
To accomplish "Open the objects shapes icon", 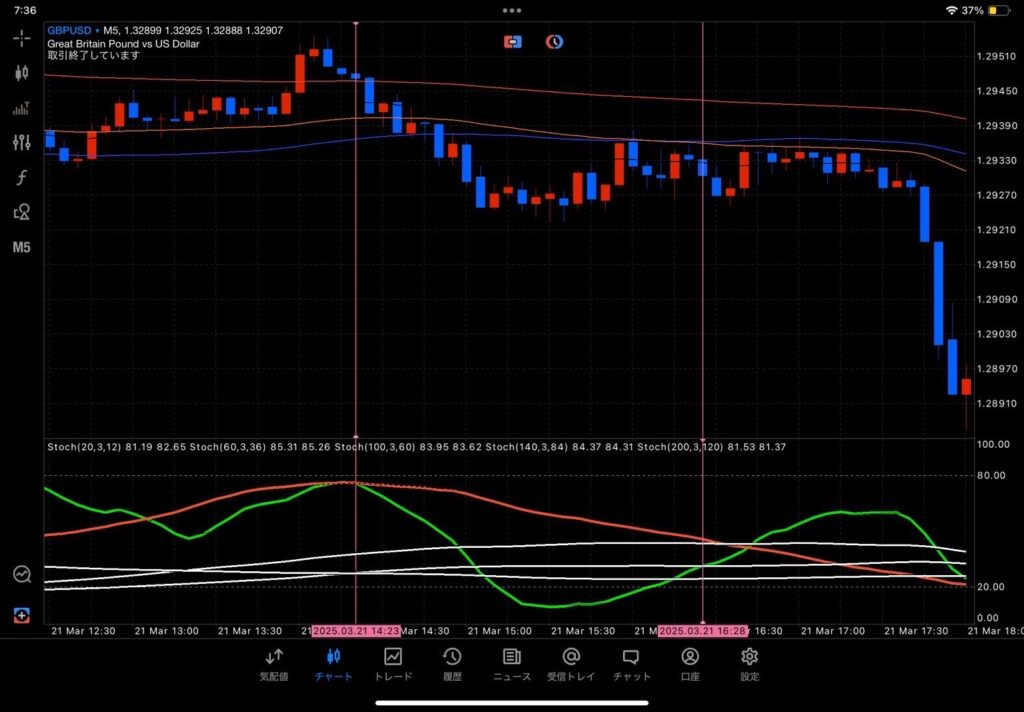I will [22, 212].
